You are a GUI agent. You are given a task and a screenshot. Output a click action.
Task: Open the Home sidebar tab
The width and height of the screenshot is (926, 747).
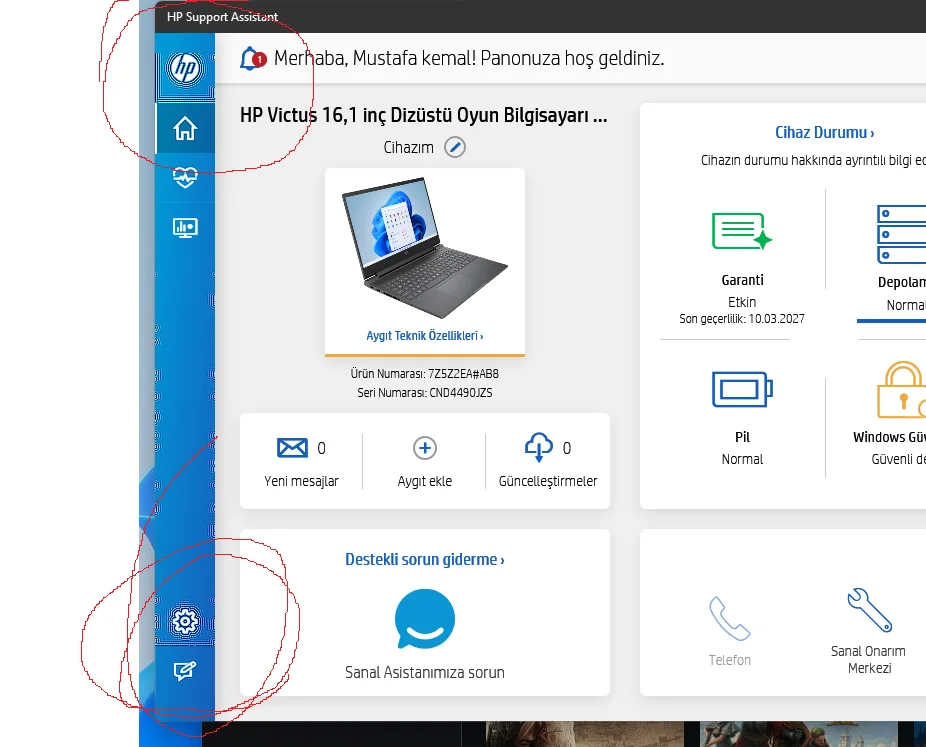tap(185, 128)
